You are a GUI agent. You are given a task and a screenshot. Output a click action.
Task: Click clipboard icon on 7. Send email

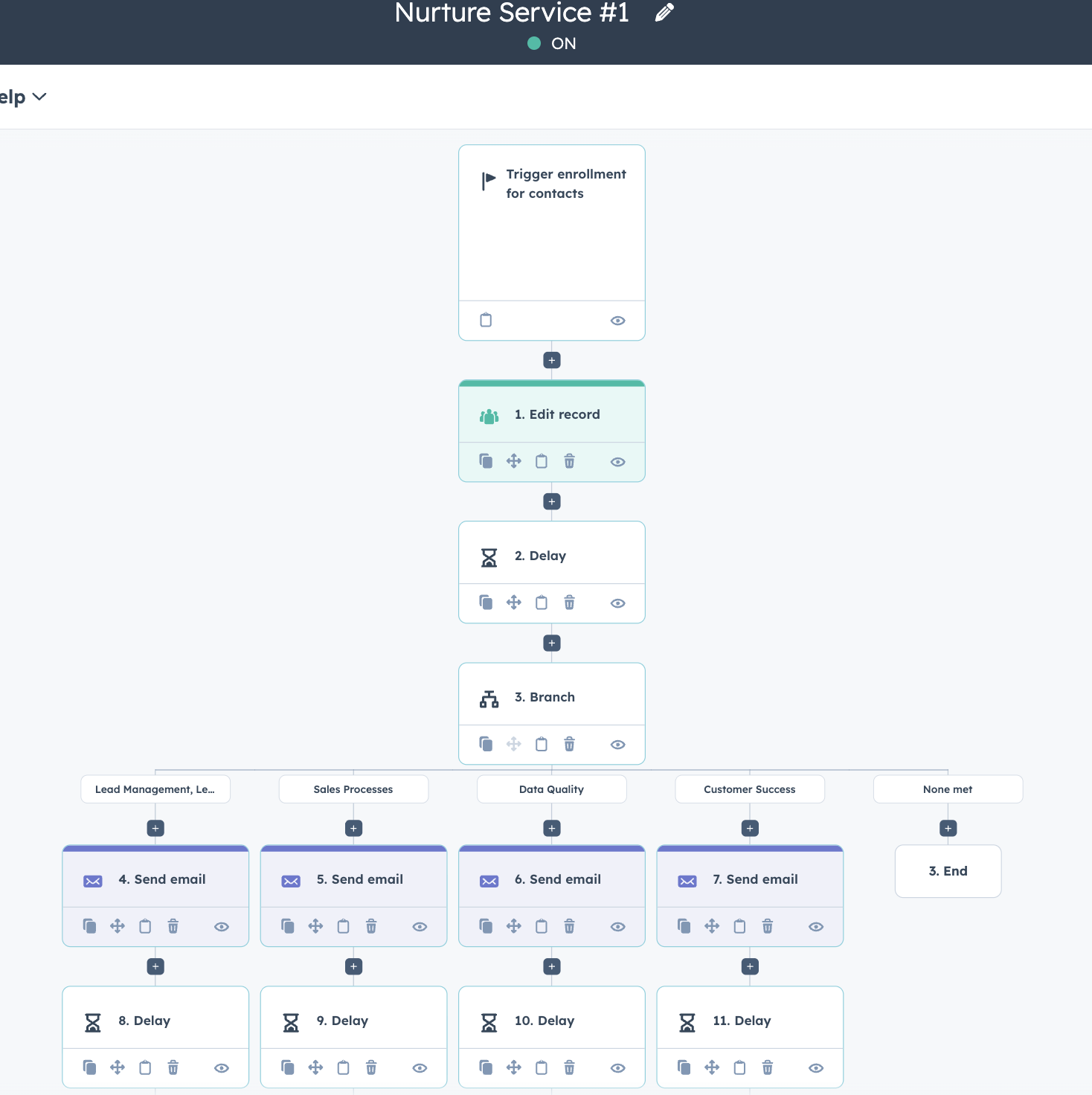(739, 926)
